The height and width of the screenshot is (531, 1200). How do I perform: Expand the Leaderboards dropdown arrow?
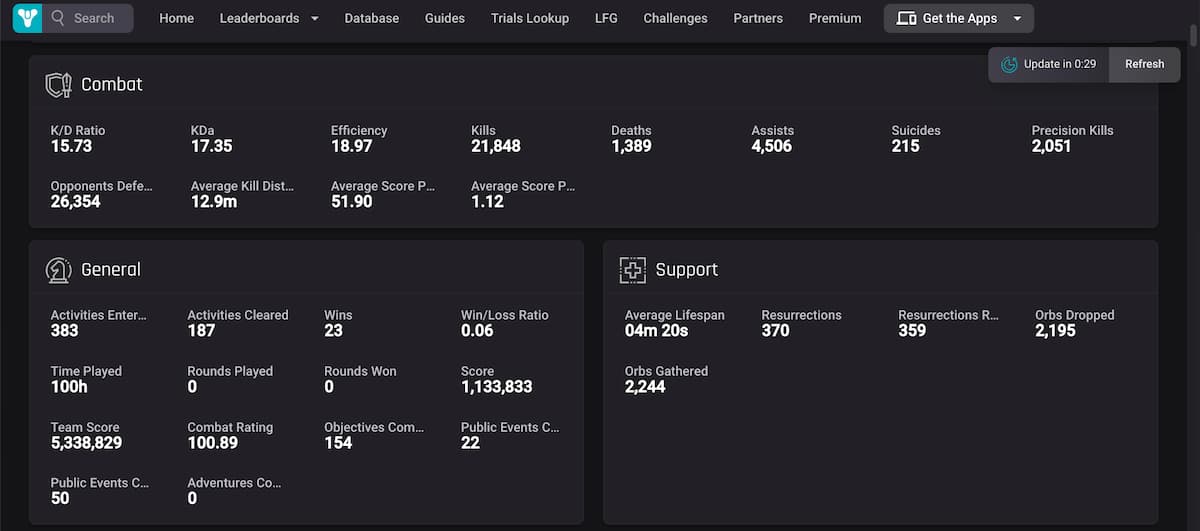(315, 18)
